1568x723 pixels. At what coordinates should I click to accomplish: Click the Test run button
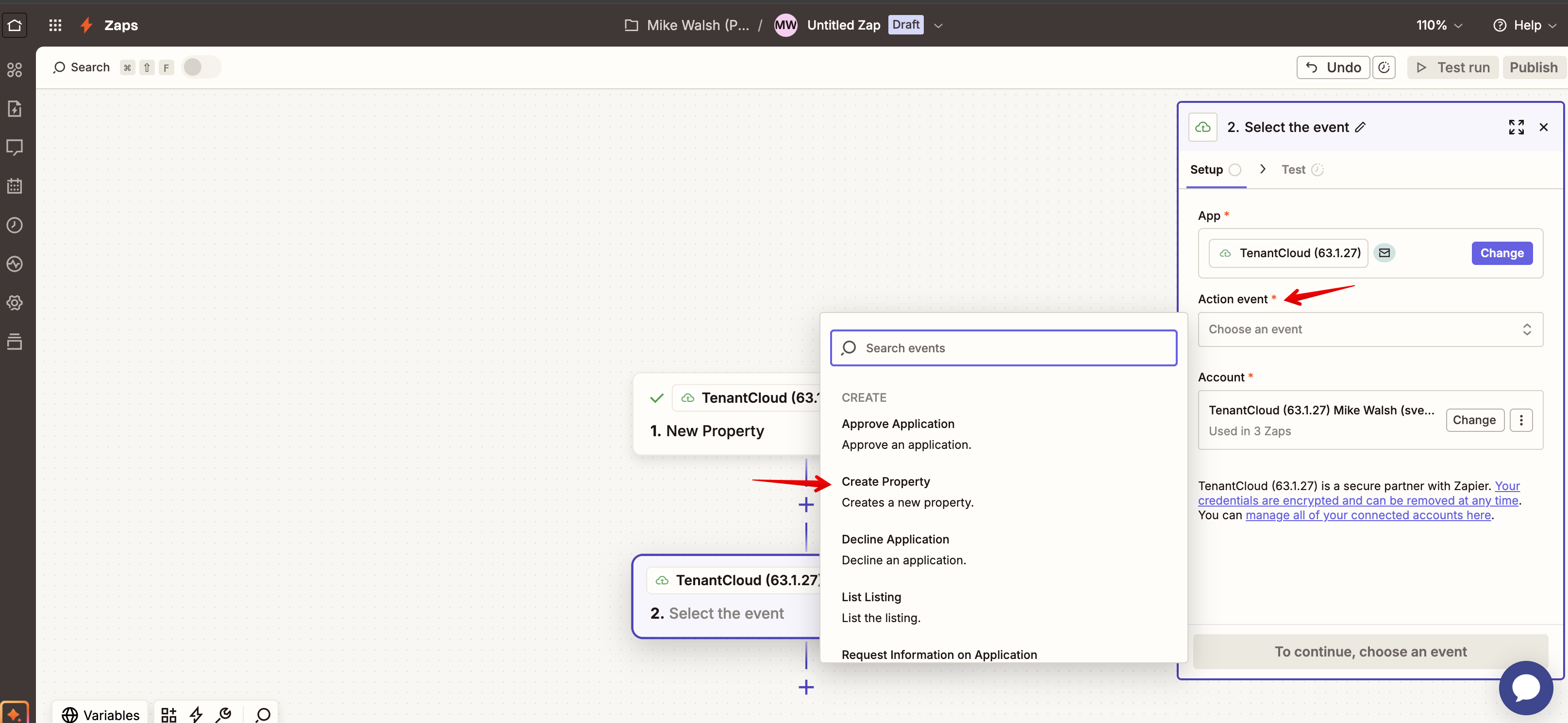(1452, 67)
